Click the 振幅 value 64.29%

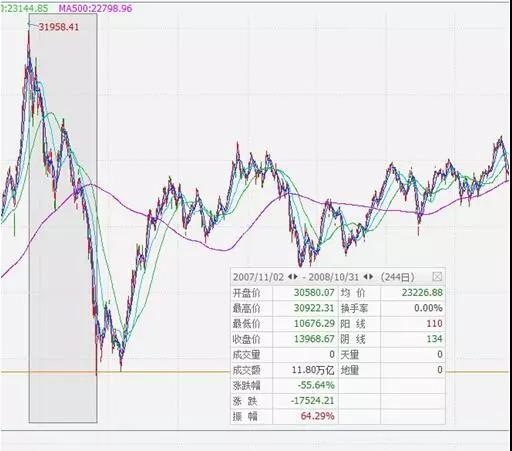point(317,416)
